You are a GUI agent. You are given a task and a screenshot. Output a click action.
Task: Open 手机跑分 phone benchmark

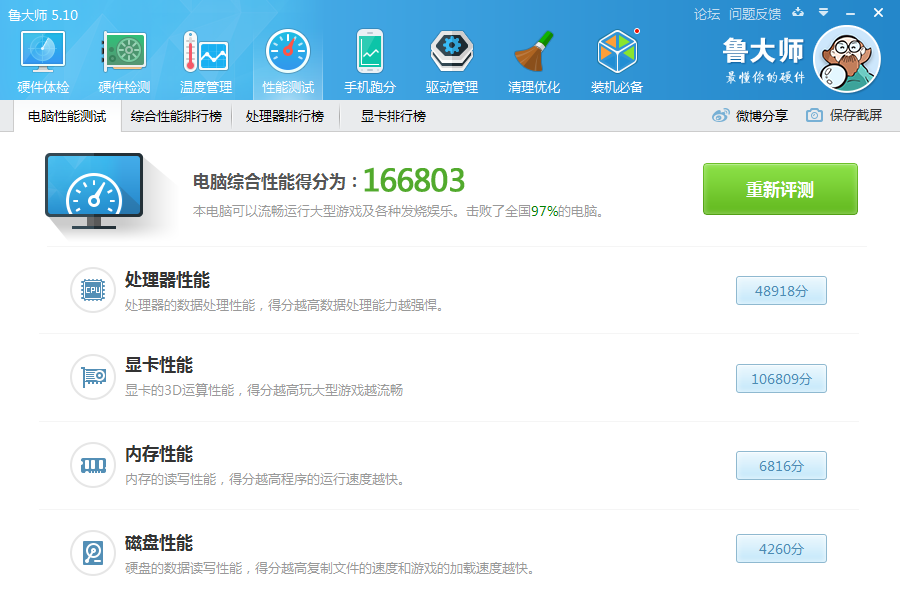(x=370, y=62)
